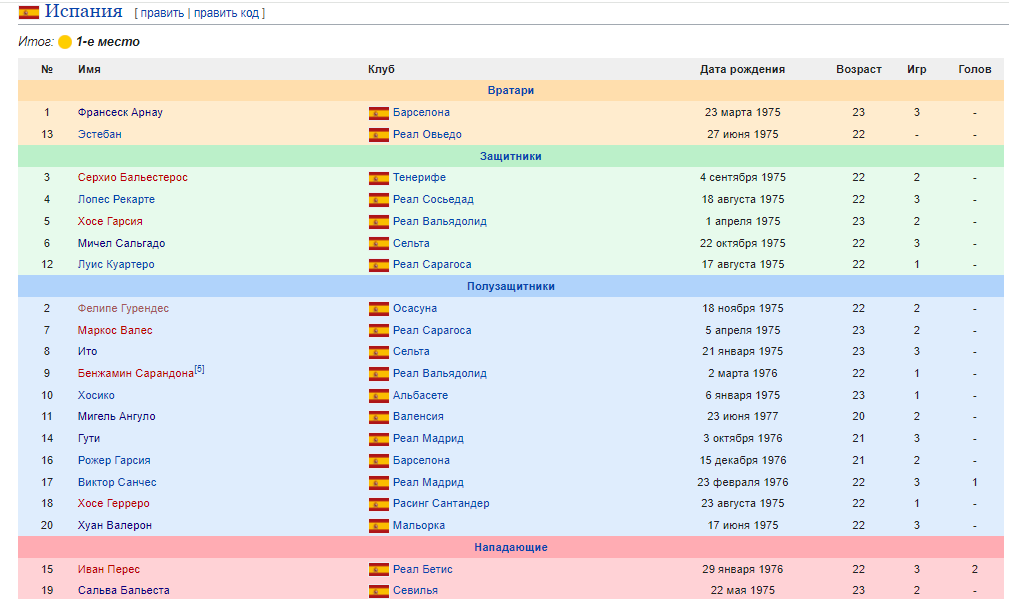Click the Игр column header
This screenshot has height=599, width=1009.
click(916, 69)
